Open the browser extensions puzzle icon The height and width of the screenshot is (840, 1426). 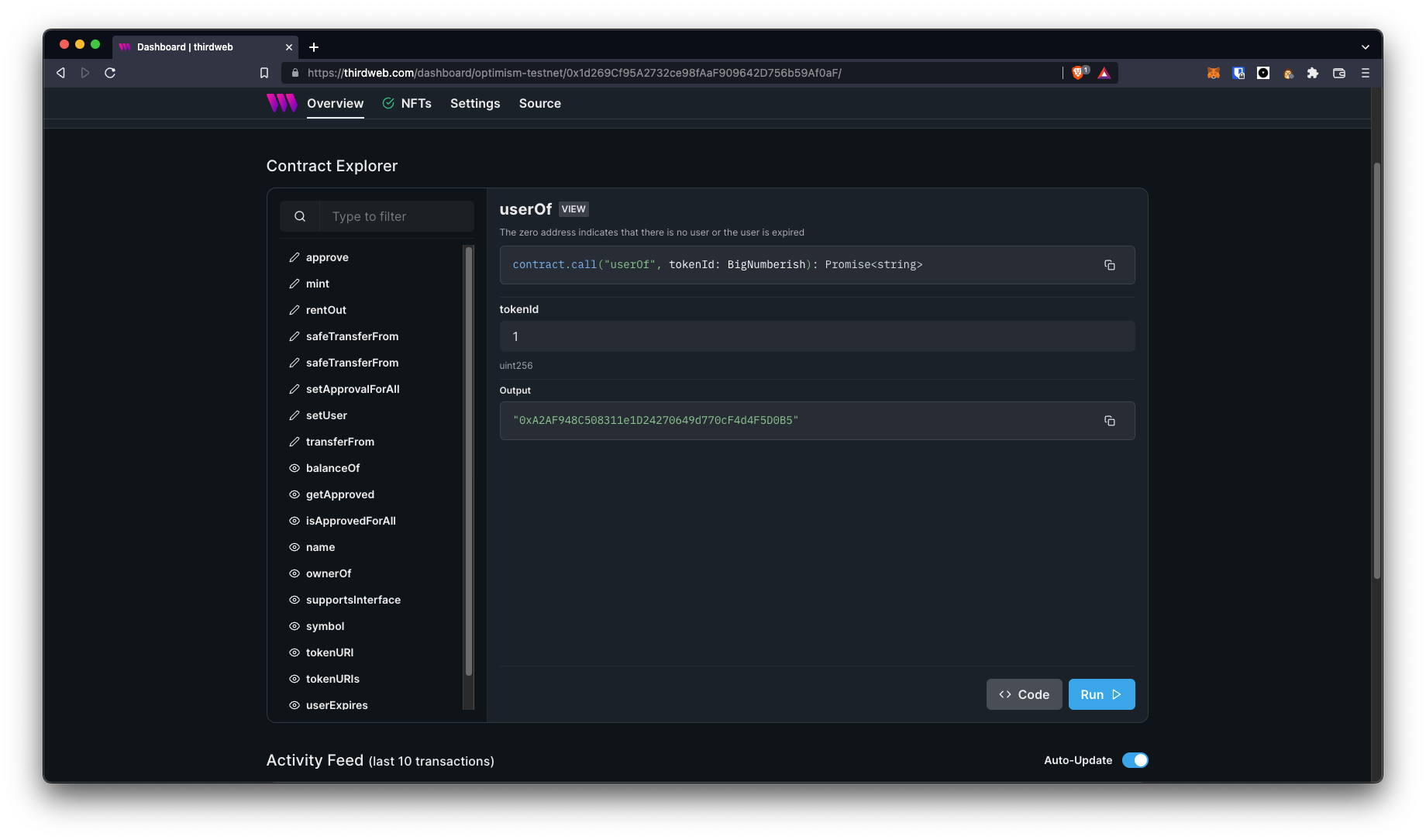tap(1312, 73)
